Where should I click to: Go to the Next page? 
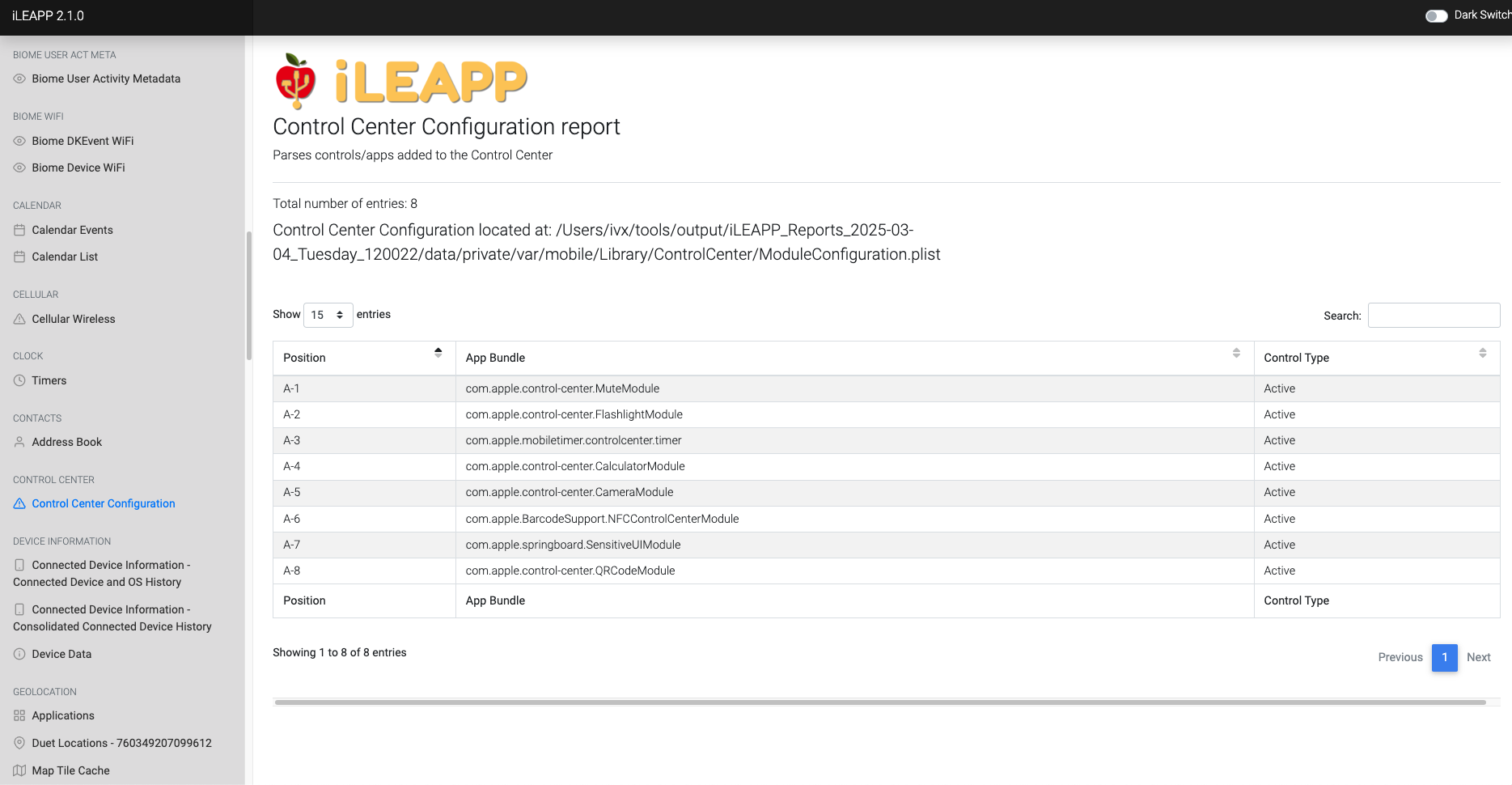click(1478, 657)
